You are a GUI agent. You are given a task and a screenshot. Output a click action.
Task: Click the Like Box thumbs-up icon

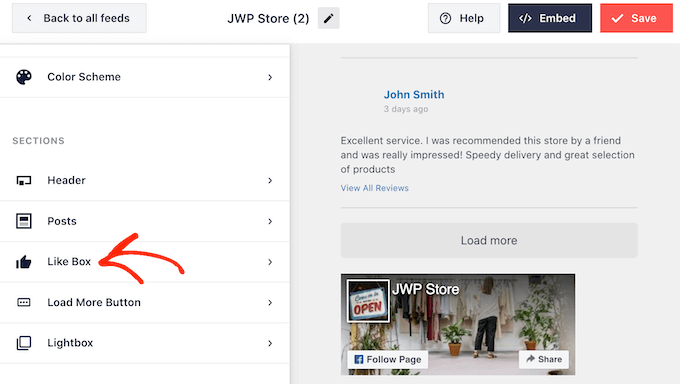(x=24, y=262)
